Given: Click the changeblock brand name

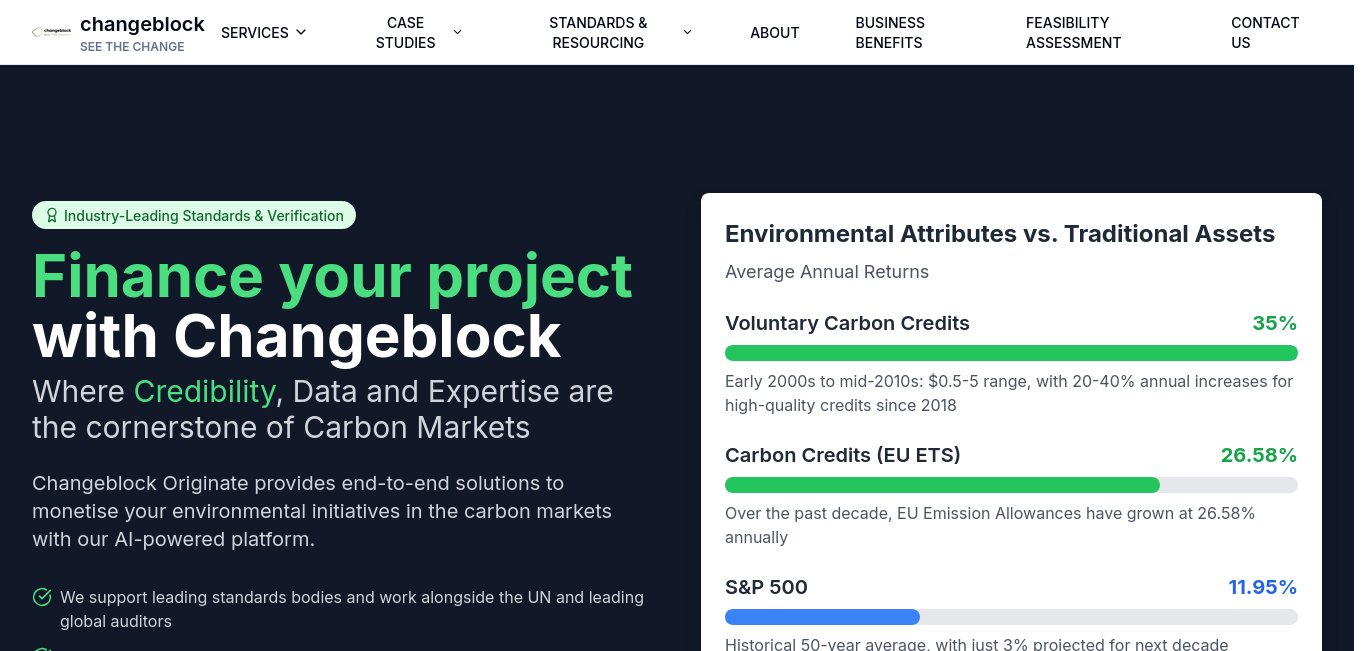Looking at the screenshot, I should 142,24.
